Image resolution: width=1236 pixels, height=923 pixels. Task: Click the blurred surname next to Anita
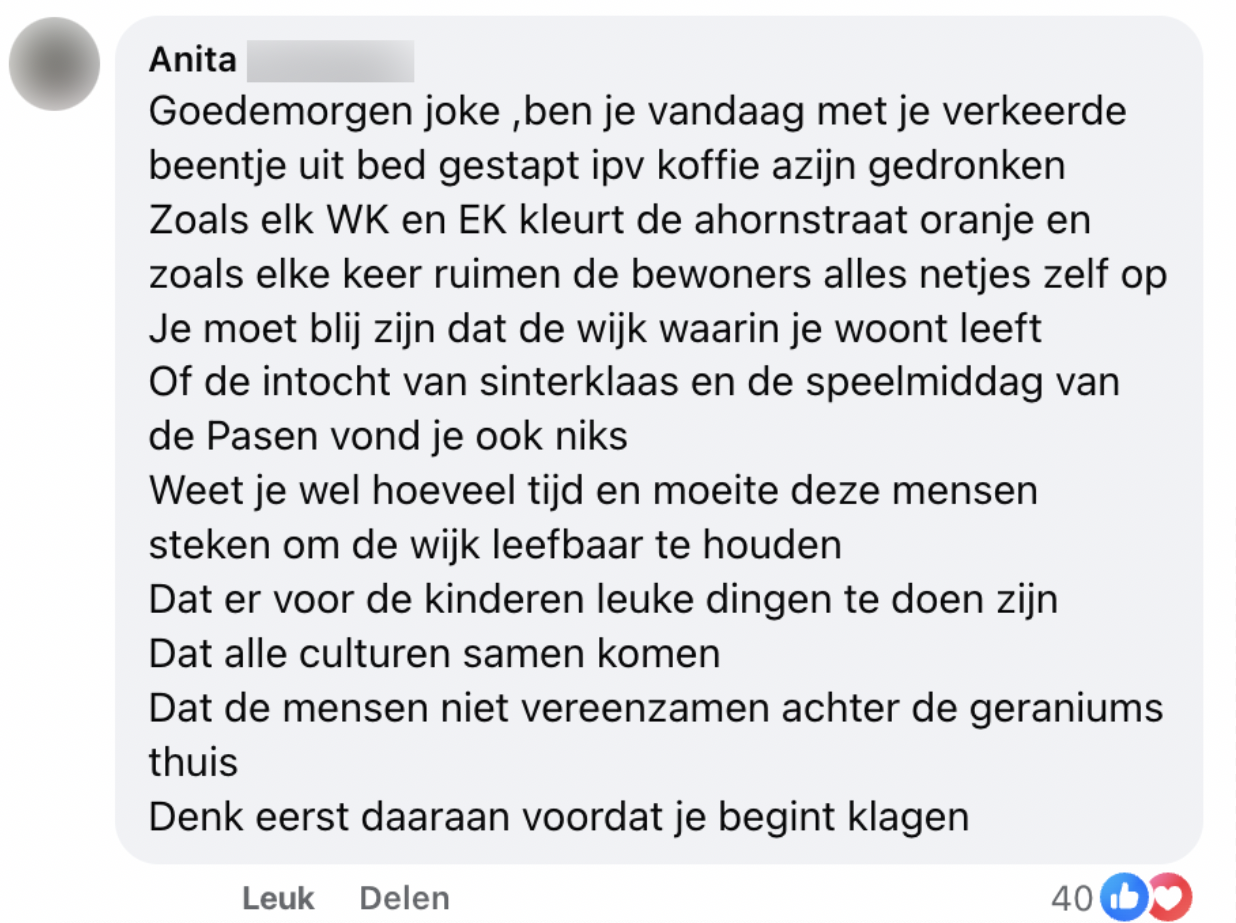pyautogui.click(x=329, y=60)
